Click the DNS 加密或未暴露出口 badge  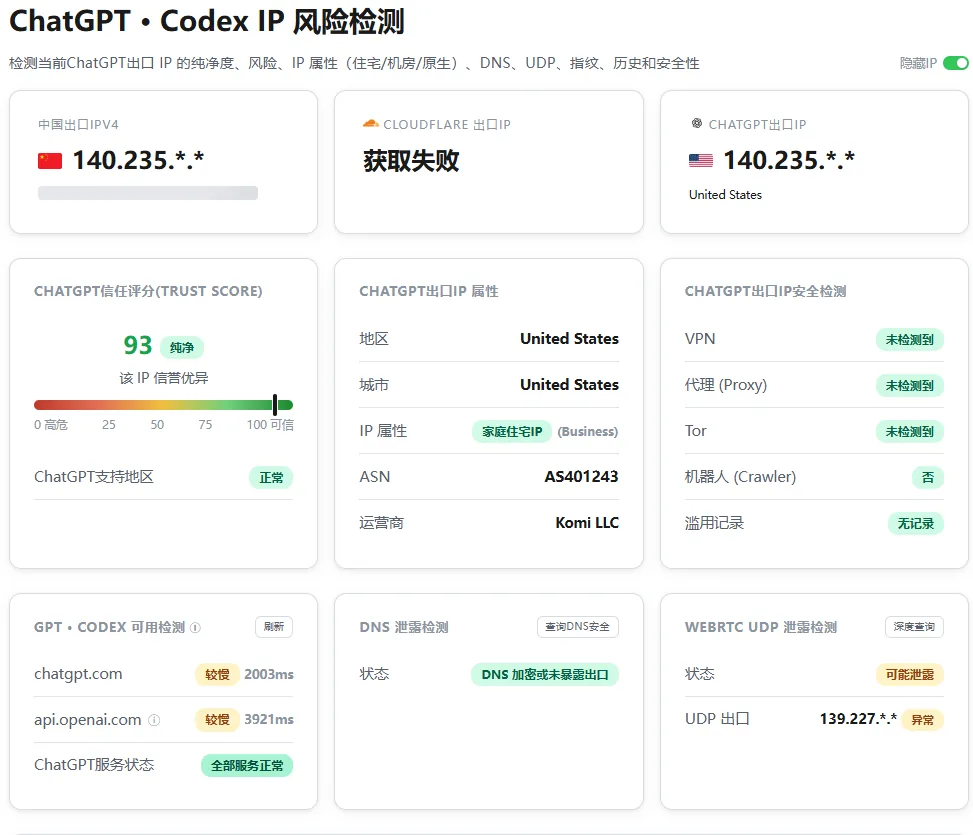click(x=545, y=674)
